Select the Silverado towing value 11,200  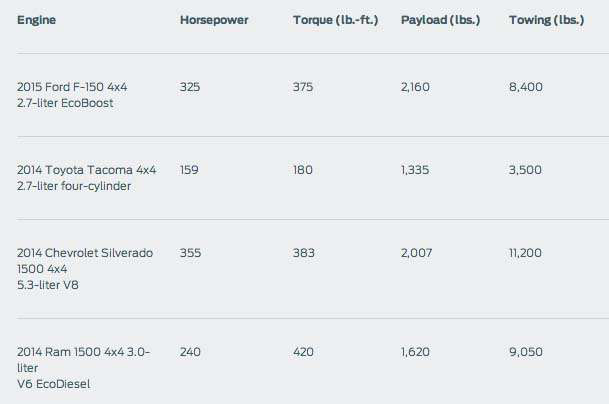[525, 253]
